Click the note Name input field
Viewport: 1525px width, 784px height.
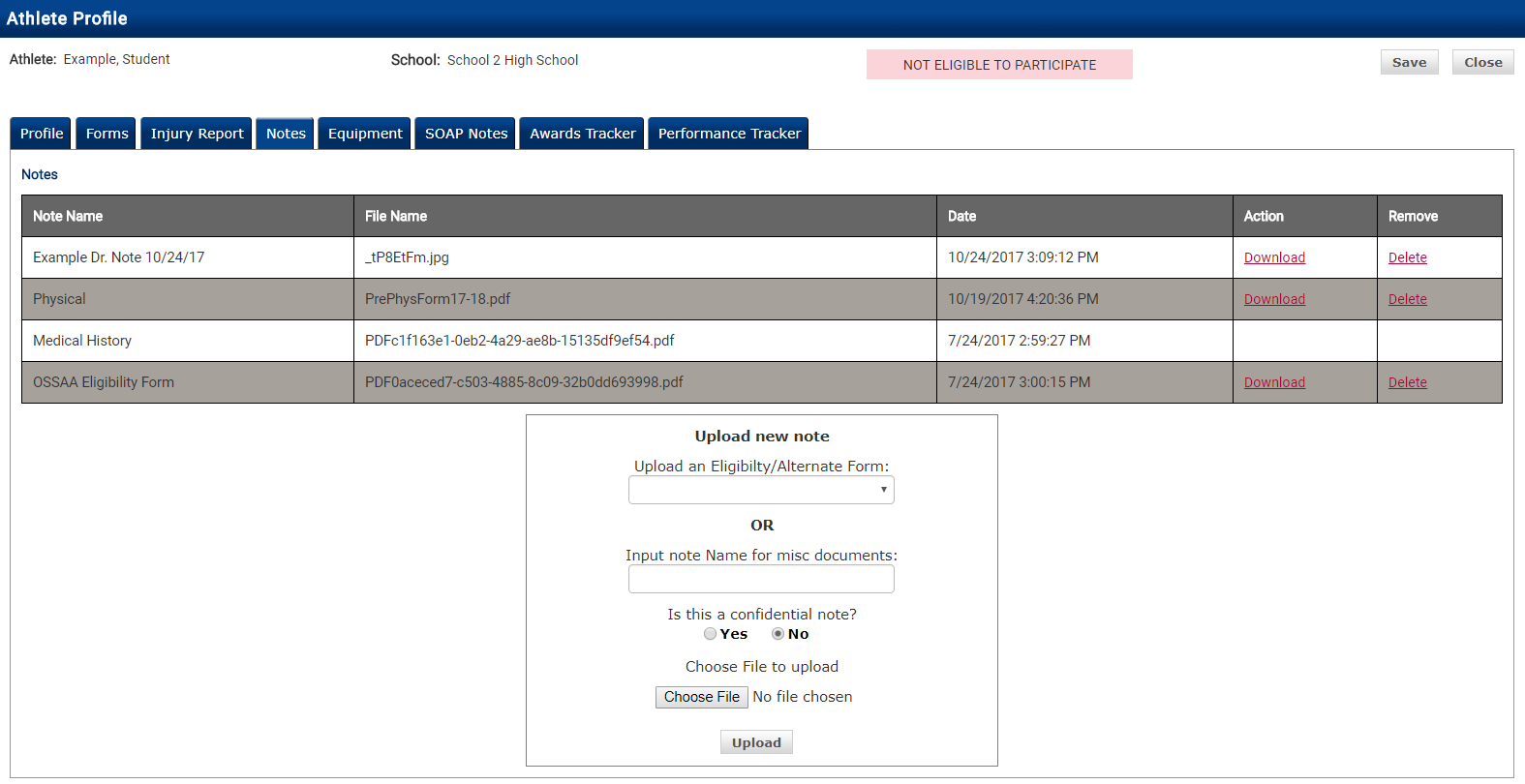point(761,579)
